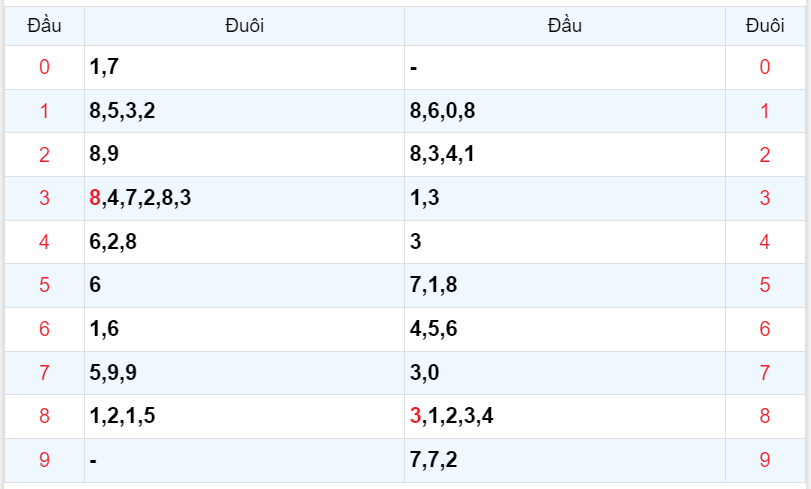Click the rightmost Đuôi column header

(765, 26)
